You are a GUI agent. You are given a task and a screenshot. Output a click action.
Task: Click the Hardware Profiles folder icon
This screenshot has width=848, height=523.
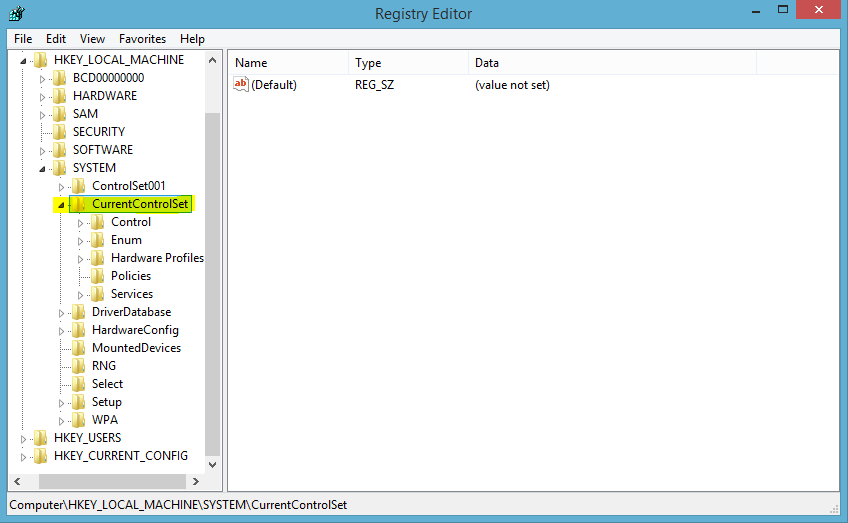pos(98,257)
